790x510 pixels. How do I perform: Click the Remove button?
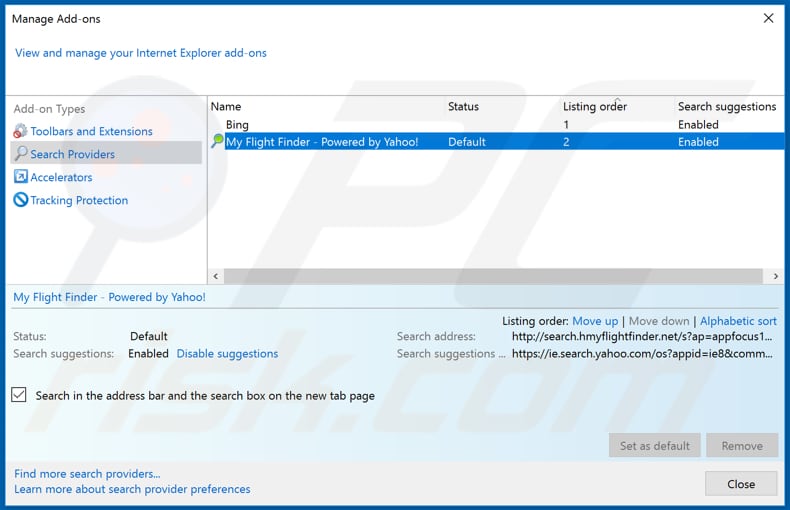click(742, 445)
